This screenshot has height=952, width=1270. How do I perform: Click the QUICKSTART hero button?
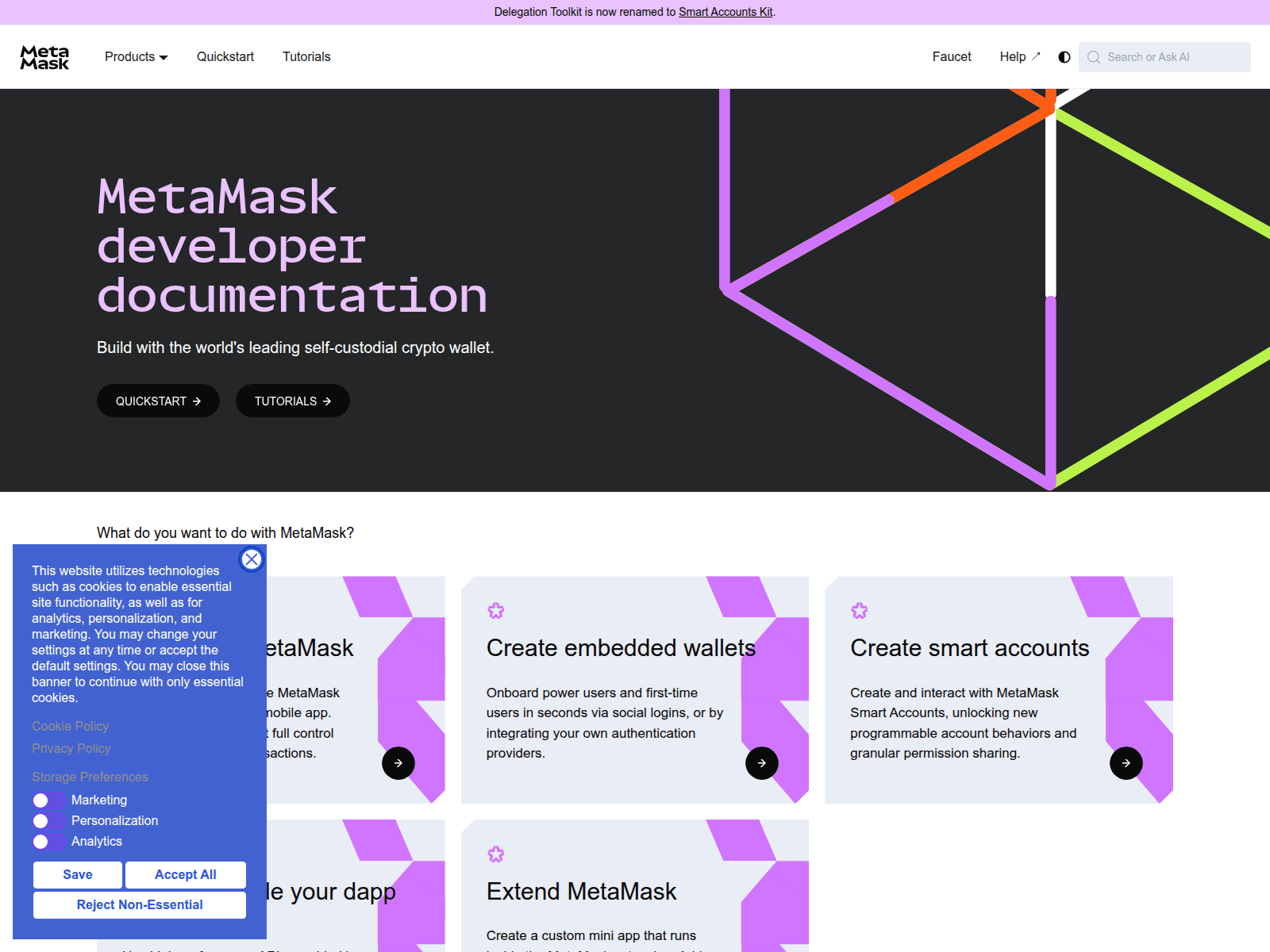pyautogui.click(x=158, y=401)
